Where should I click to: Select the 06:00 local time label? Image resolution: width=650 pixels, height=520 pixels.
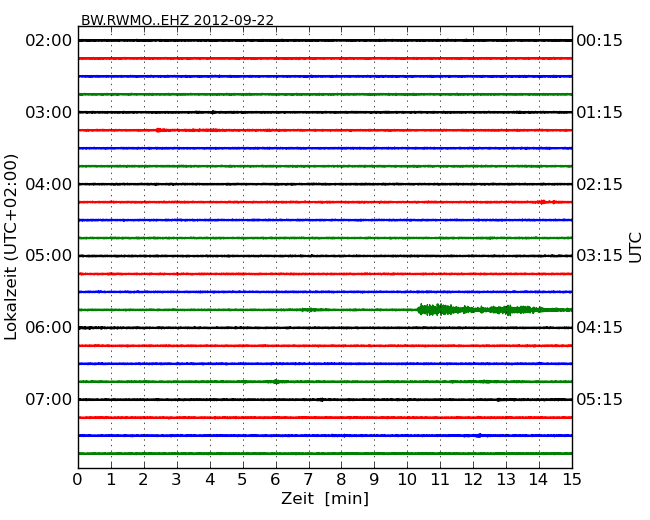click(49, 328)
